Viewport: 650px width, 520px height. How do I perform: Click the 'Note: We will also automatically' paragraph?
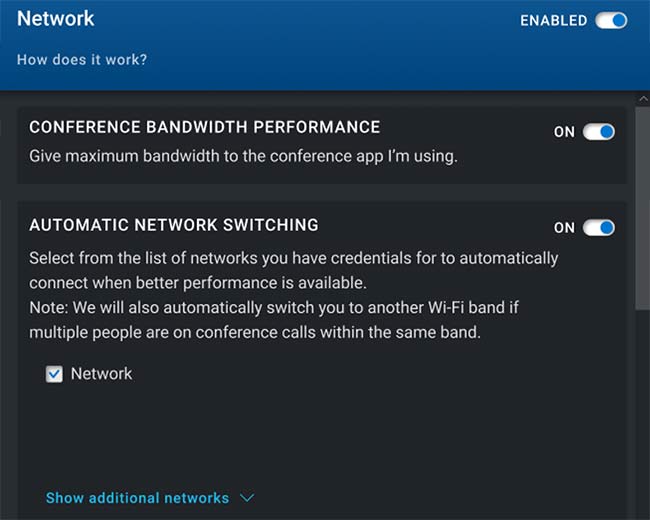pyautogui.click(x=274, y=320)
